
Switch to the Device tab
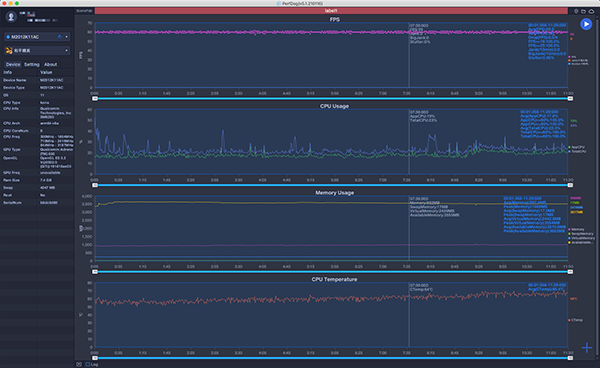[x=13, y=64]
